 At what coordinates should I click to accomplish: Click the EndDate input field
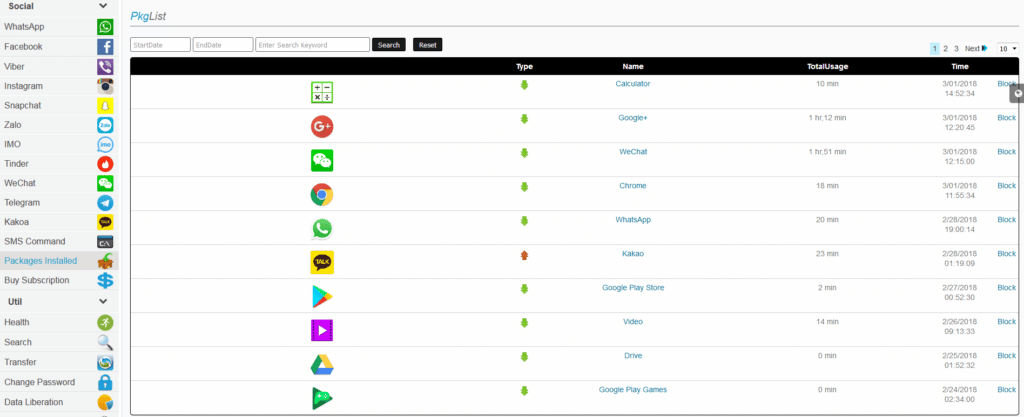click(223, 44)
